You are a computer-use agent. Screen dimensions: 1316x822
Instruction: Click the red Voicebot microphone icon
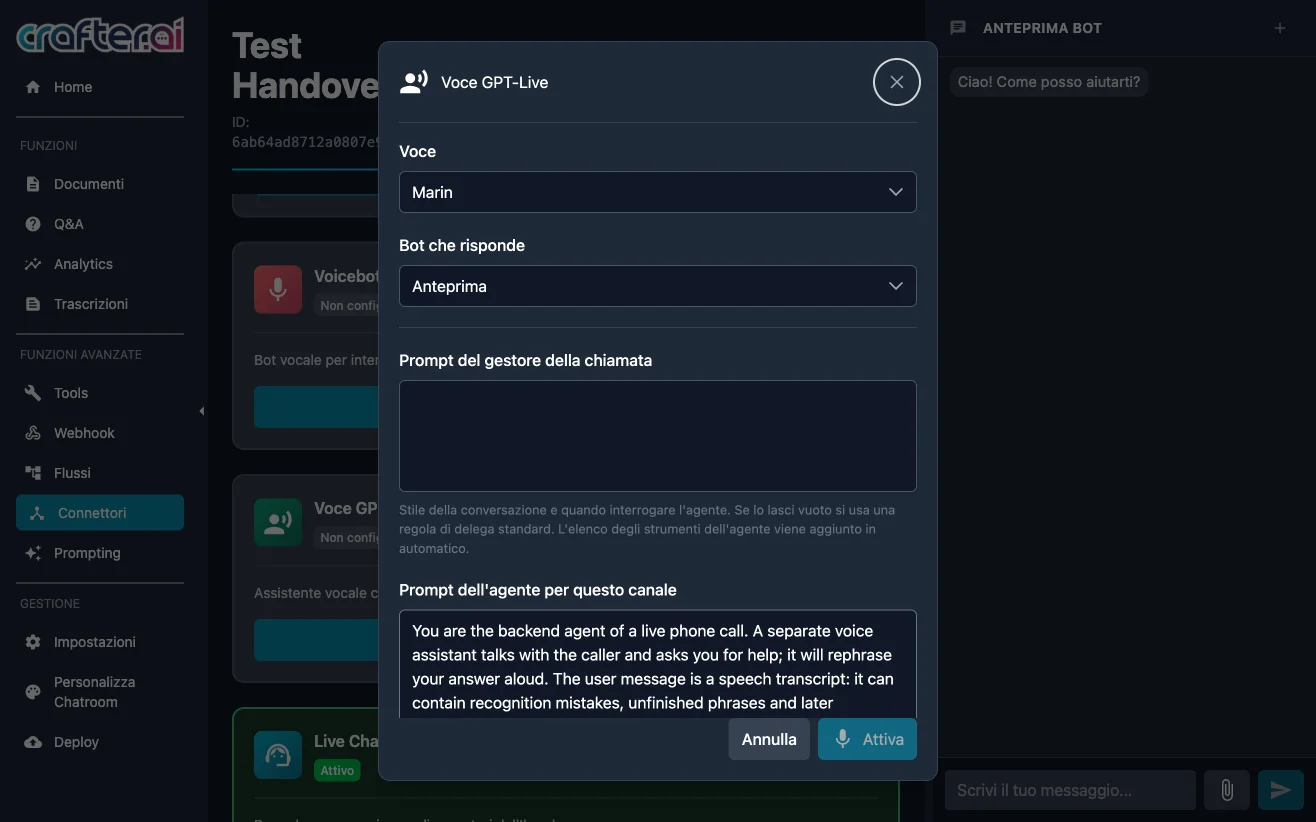pyautogui.click(x=278, y=289)
